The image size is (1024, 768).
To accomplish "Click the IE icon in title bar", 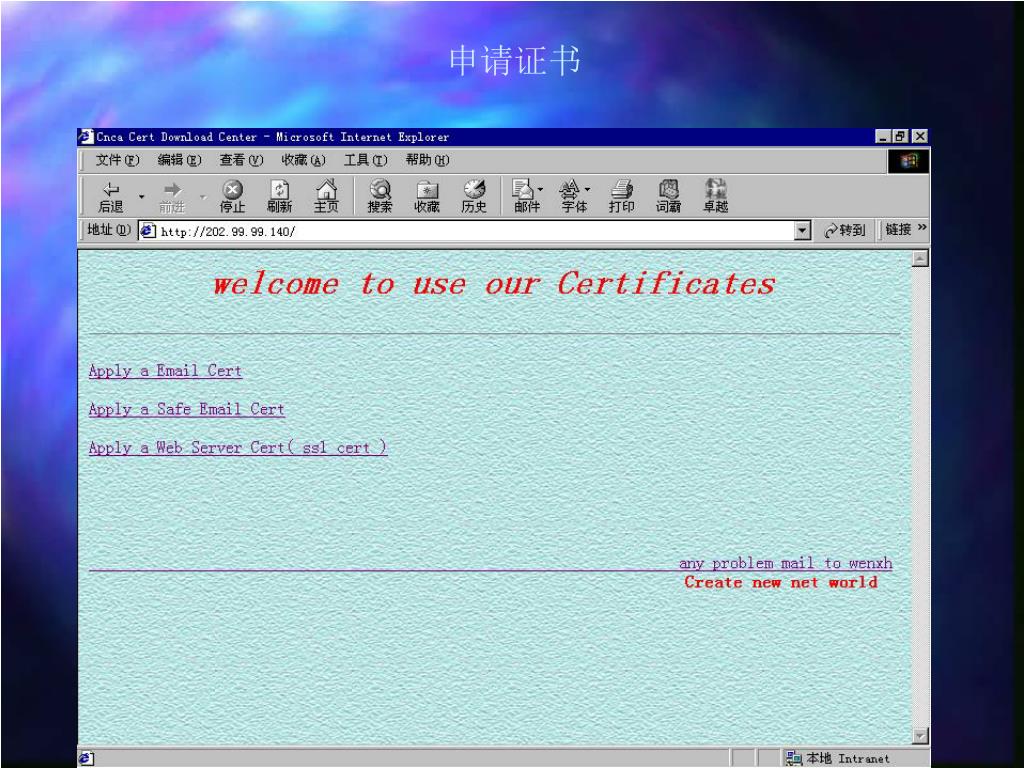I will click(86, 136).
